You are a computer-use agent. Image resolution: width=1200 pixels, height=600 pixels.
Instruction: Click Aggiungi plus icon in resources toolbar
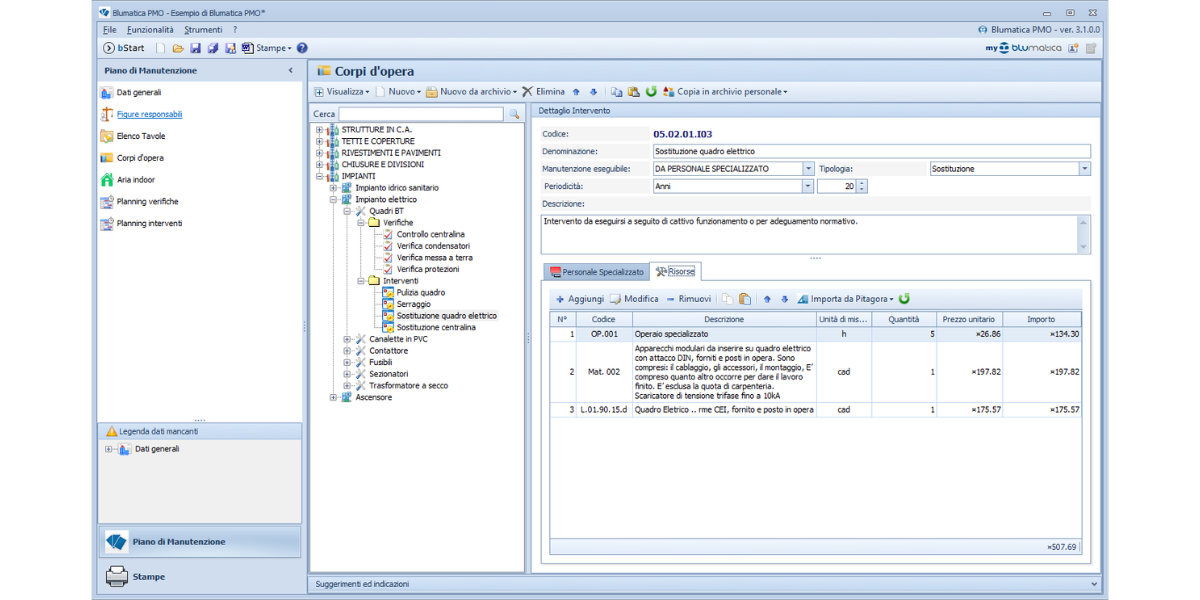tap(561, 299)
